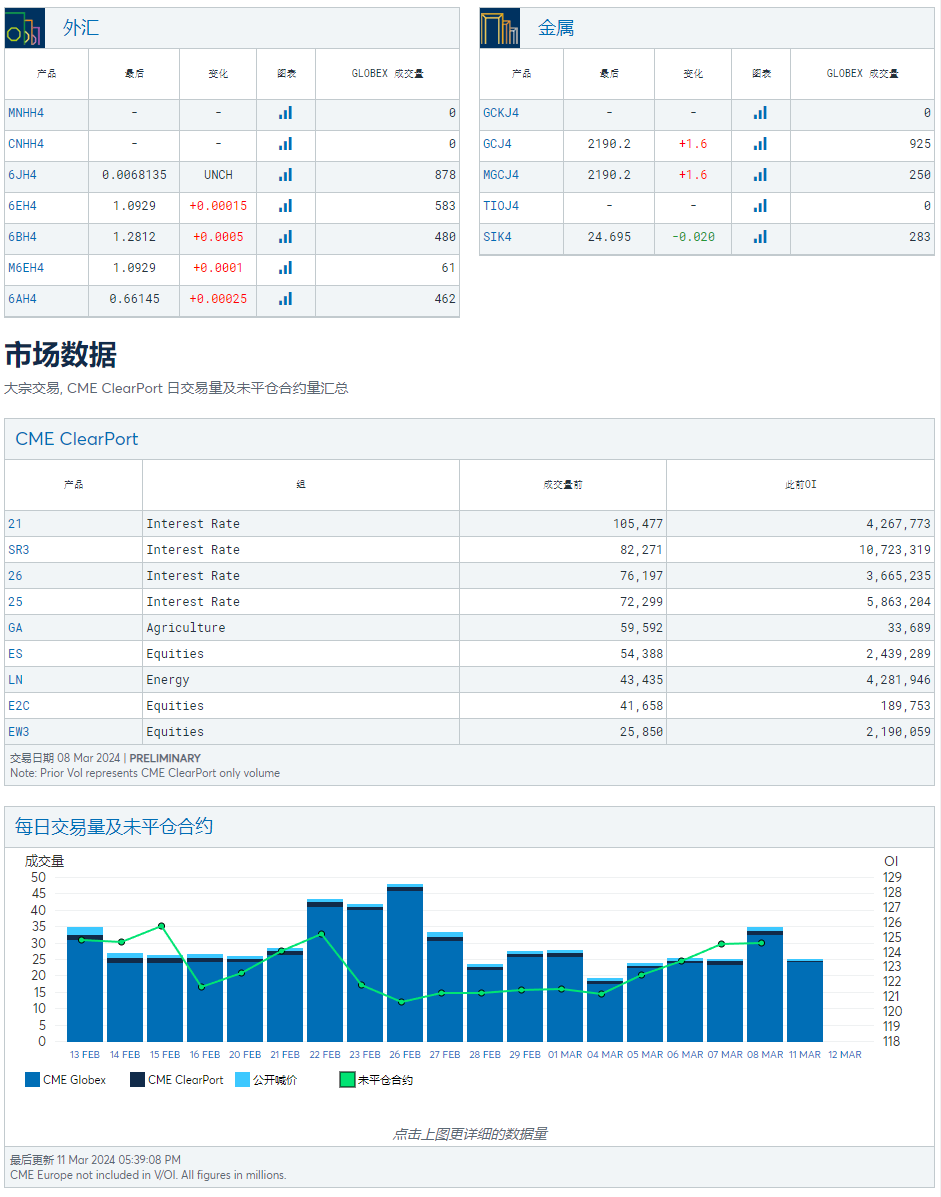Open 6BH4 product link
This screenshot has width=941, height=1197.
[22, 237]
